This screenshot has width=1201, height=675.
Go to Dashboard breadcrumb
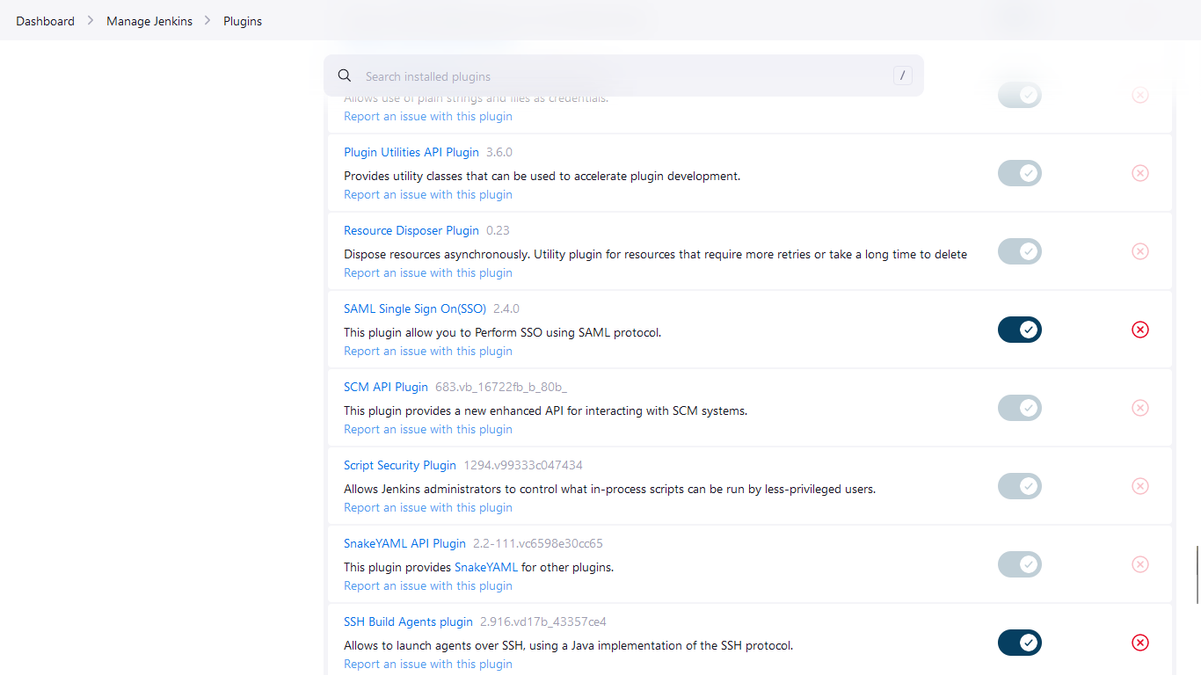(x=45, y=21)
